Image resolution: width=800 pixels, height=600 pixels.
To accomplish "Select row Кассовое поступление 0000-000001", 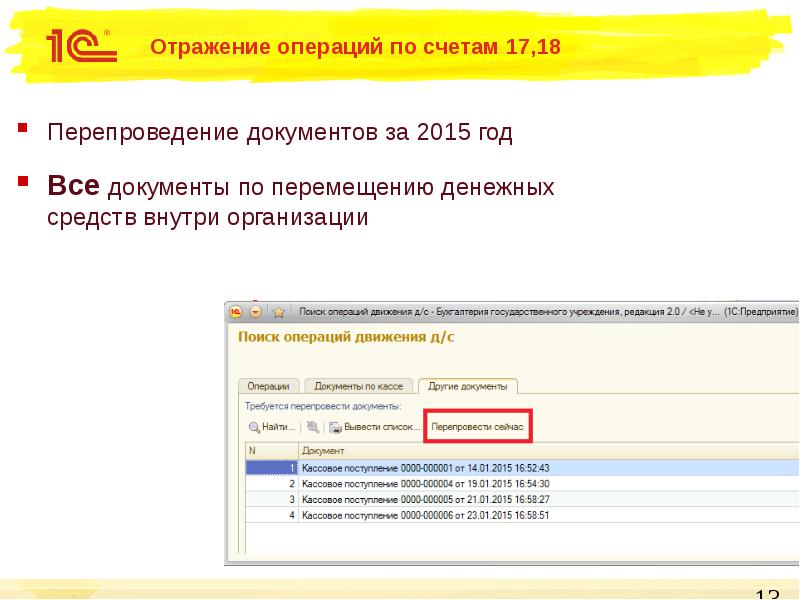I will (x=425, y=467).
